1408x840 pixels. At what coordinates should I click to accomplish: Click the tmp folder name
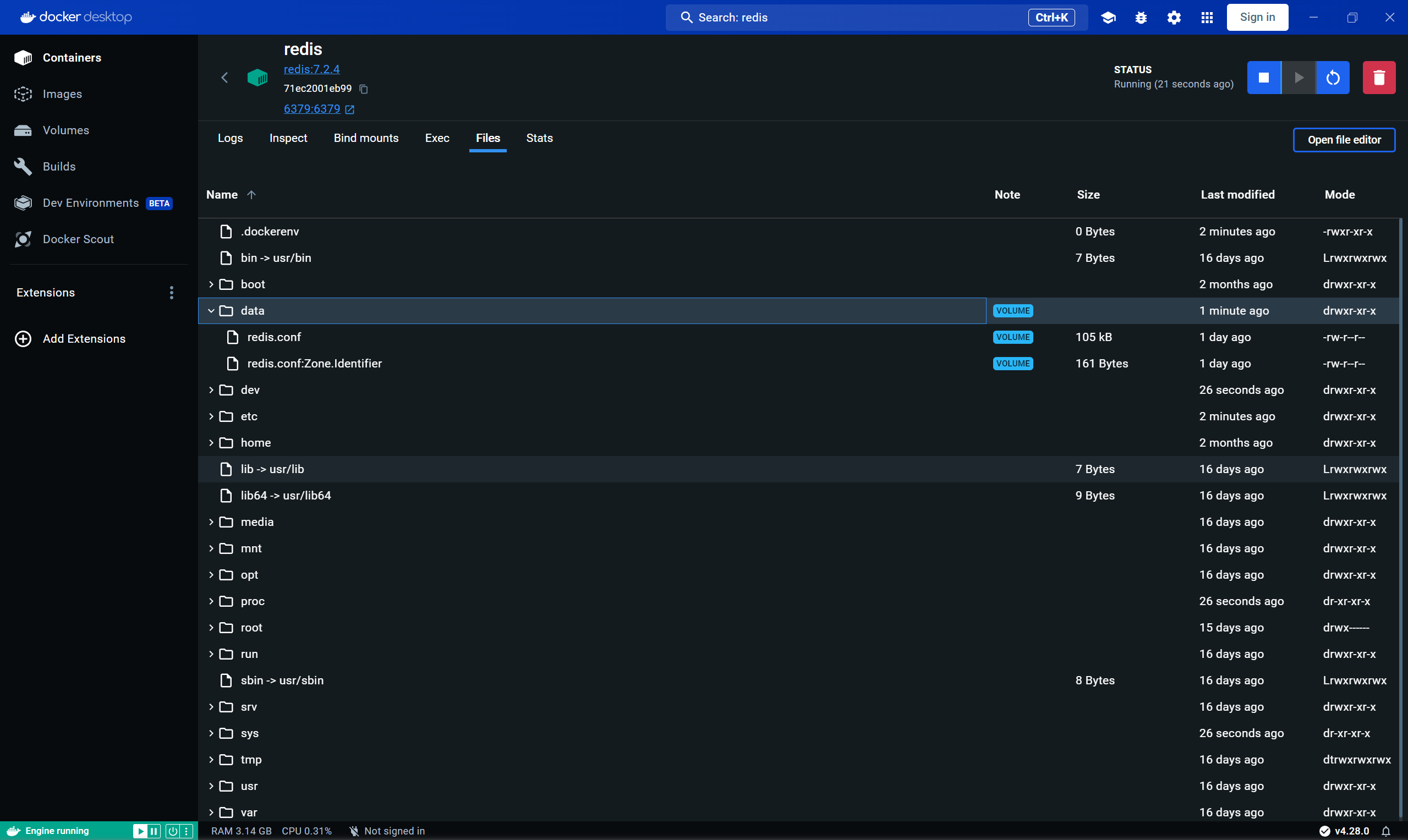251,760
